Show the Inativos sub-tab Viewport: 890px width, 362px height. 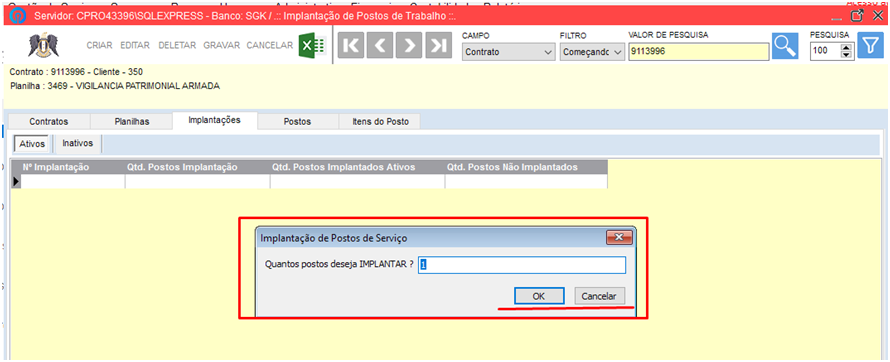[78, 144]
